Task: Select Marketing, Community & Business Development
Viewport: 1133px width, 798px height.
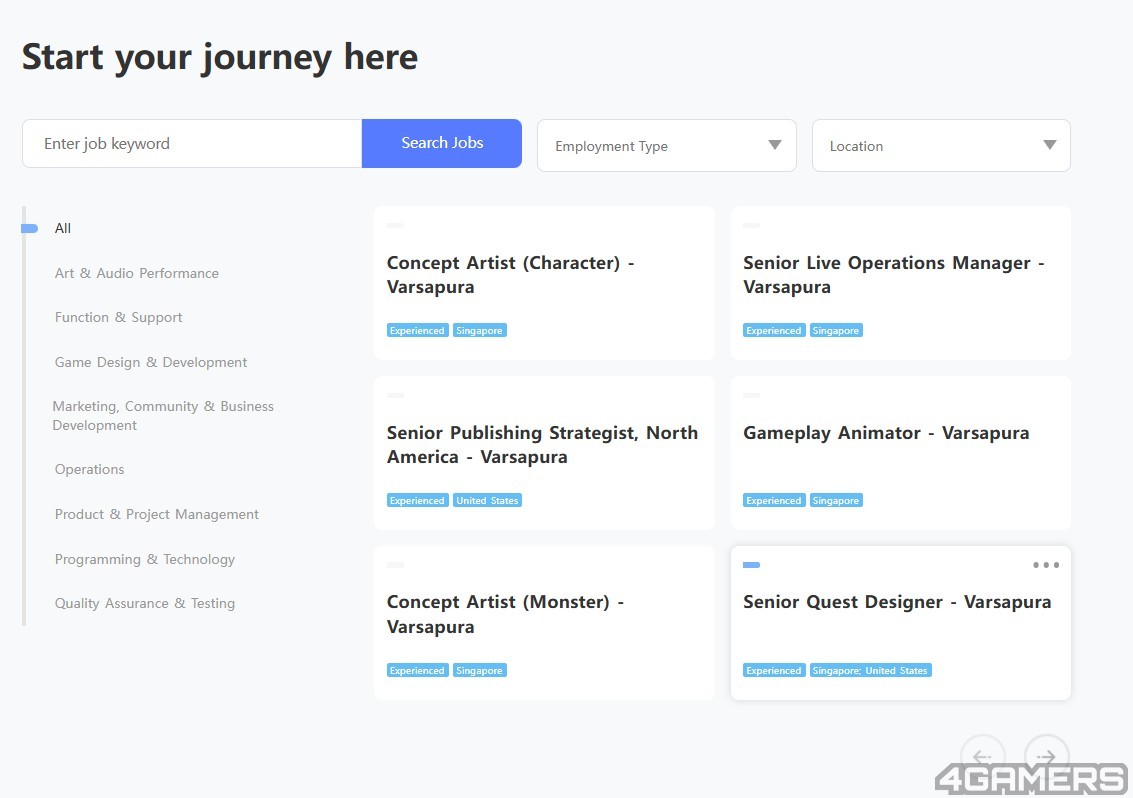Action: pos(163,415)
